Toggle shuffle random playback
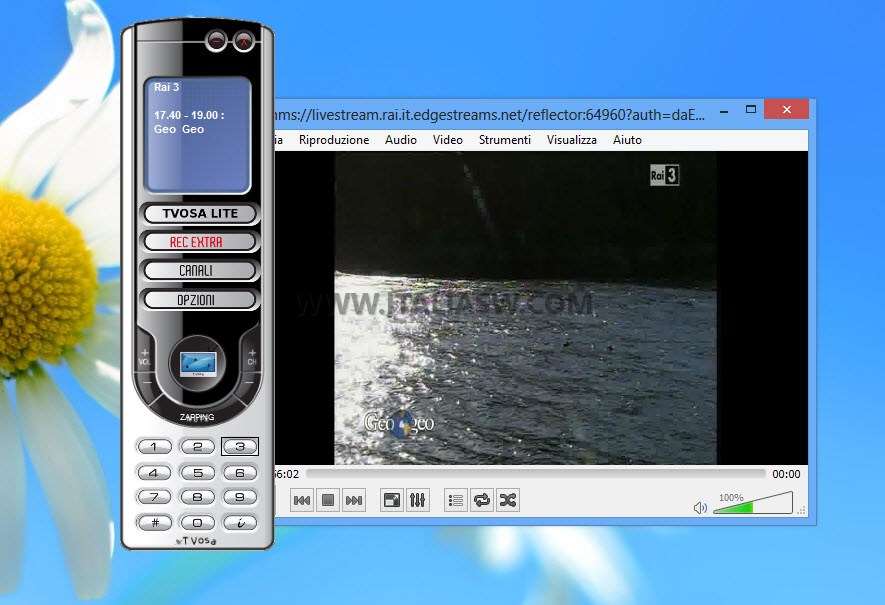 (x=508, y=500)
